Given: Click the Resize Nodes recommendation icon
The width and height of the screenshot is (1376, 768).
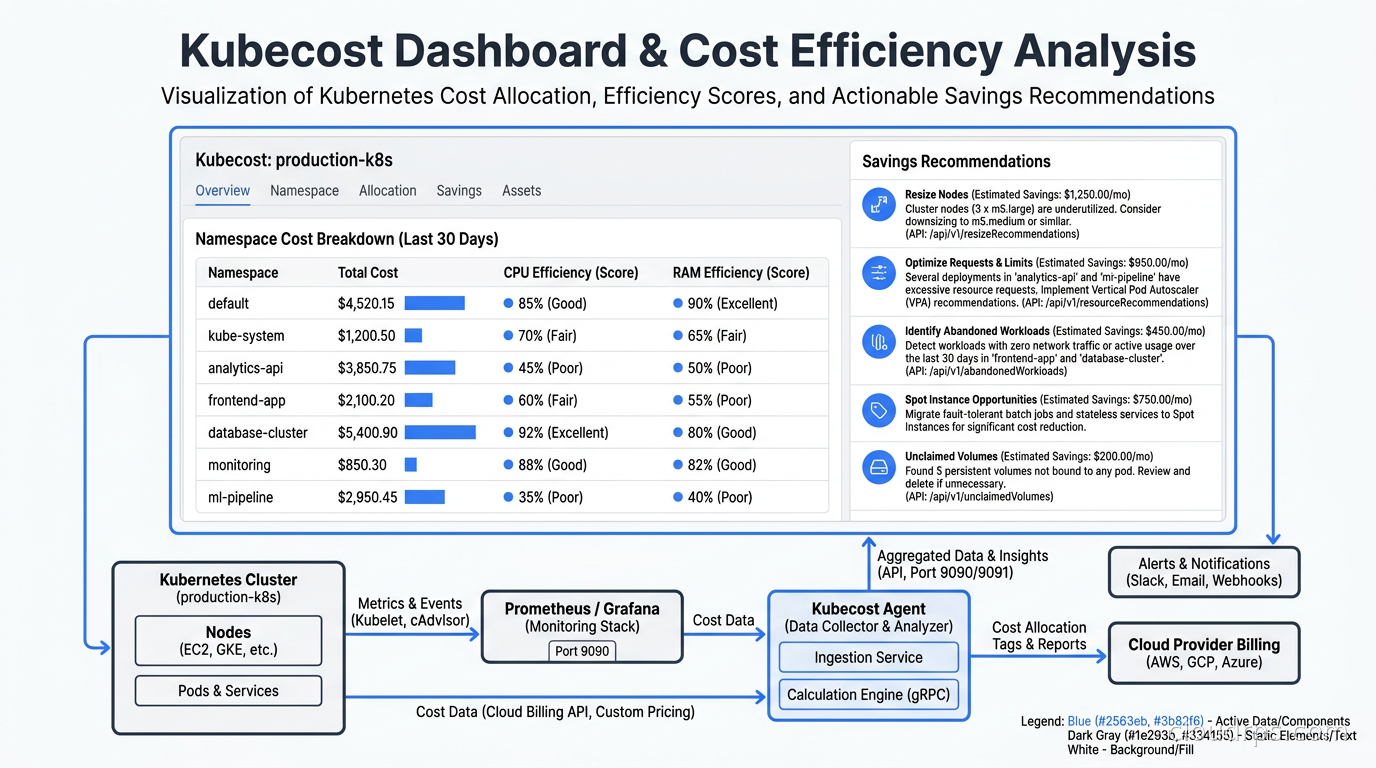Looking at the screenshot, I should pyautogui.click(x=879, y=205).
